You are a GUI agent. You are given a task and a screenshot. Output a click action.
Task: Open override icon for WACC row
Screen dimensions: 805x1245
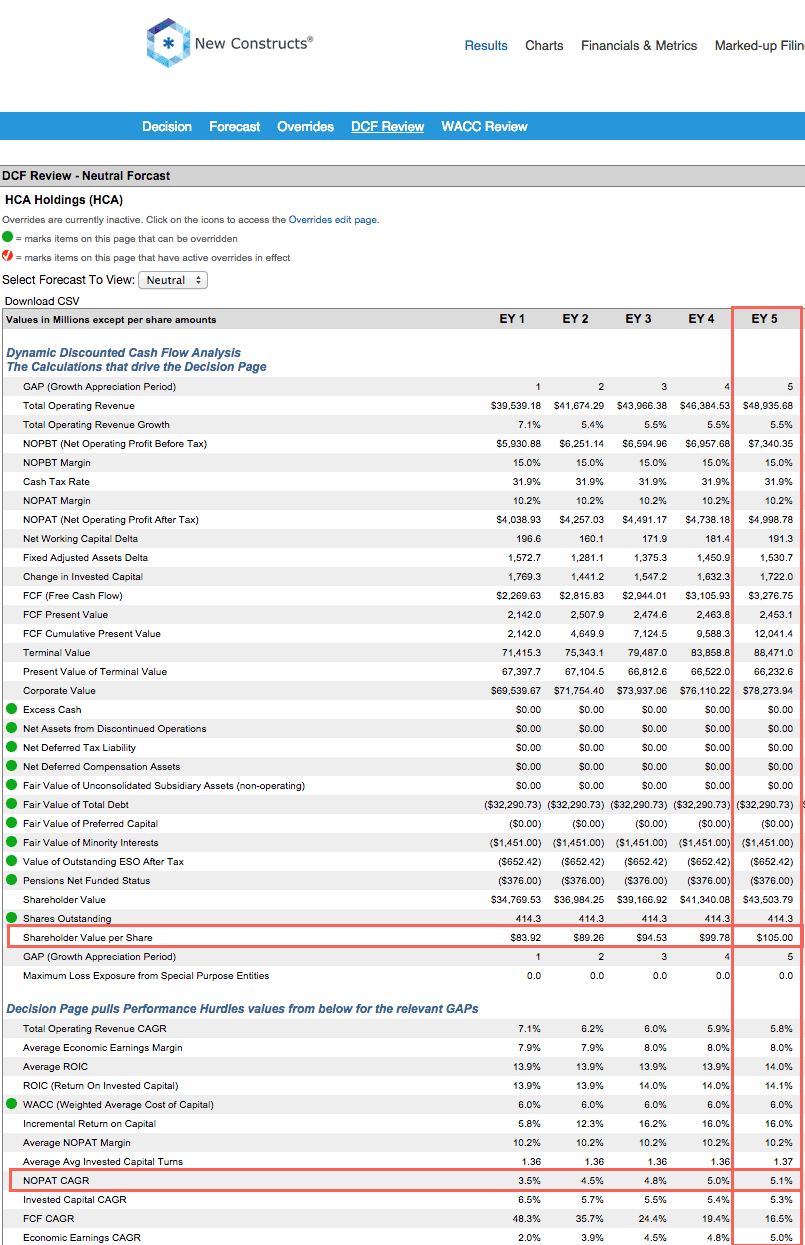12,1104
